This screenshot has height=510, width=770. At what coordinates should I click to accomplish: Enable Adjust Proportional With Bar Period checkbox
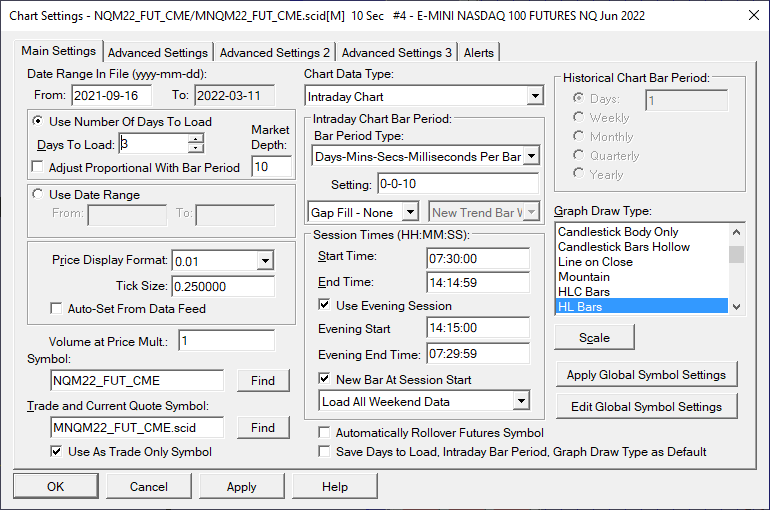(x=37, y=167)
